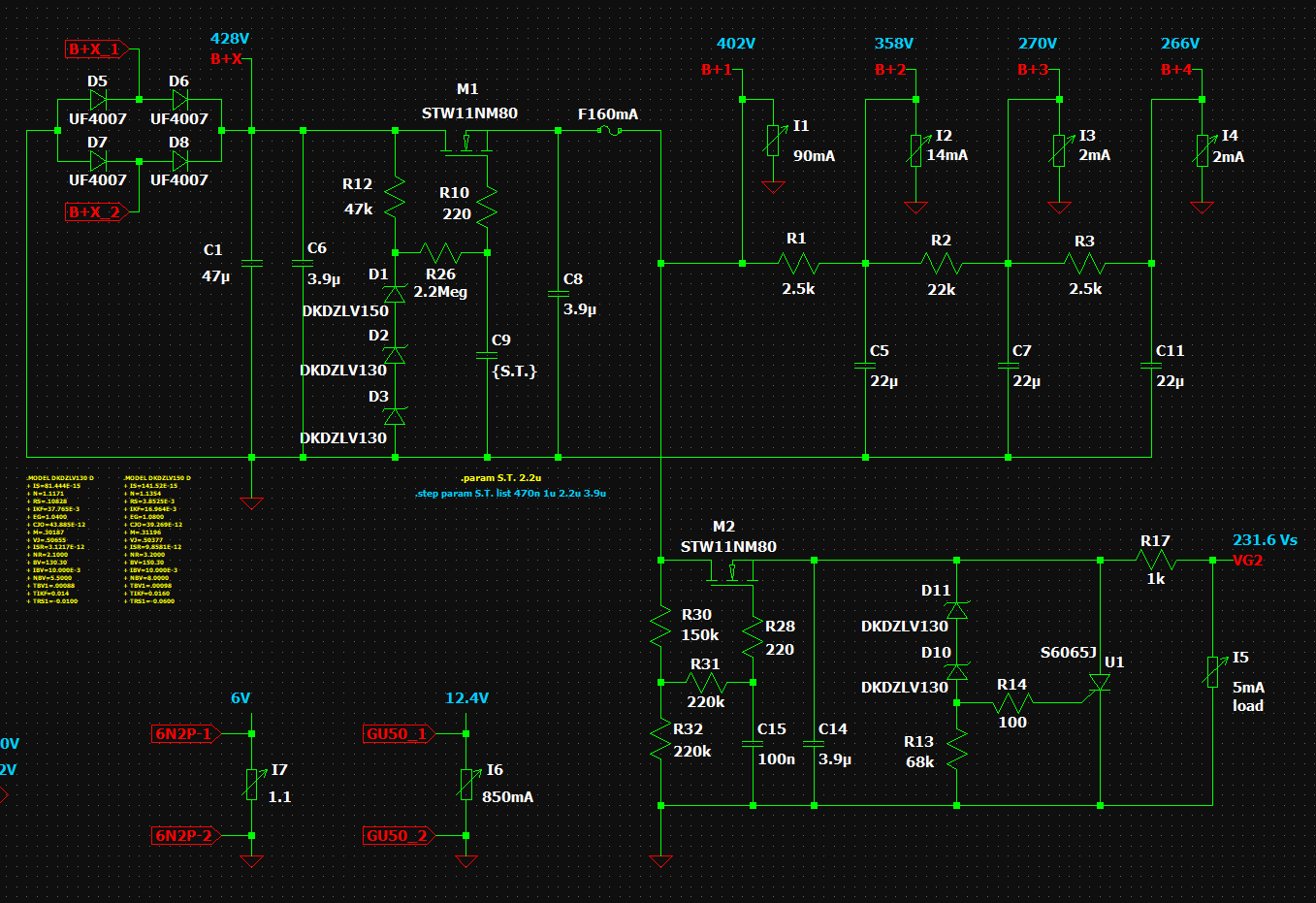The image size is (1316, 903).
Task: Select the M2 MOSFET symbol
Action: [x=732, y=576]
